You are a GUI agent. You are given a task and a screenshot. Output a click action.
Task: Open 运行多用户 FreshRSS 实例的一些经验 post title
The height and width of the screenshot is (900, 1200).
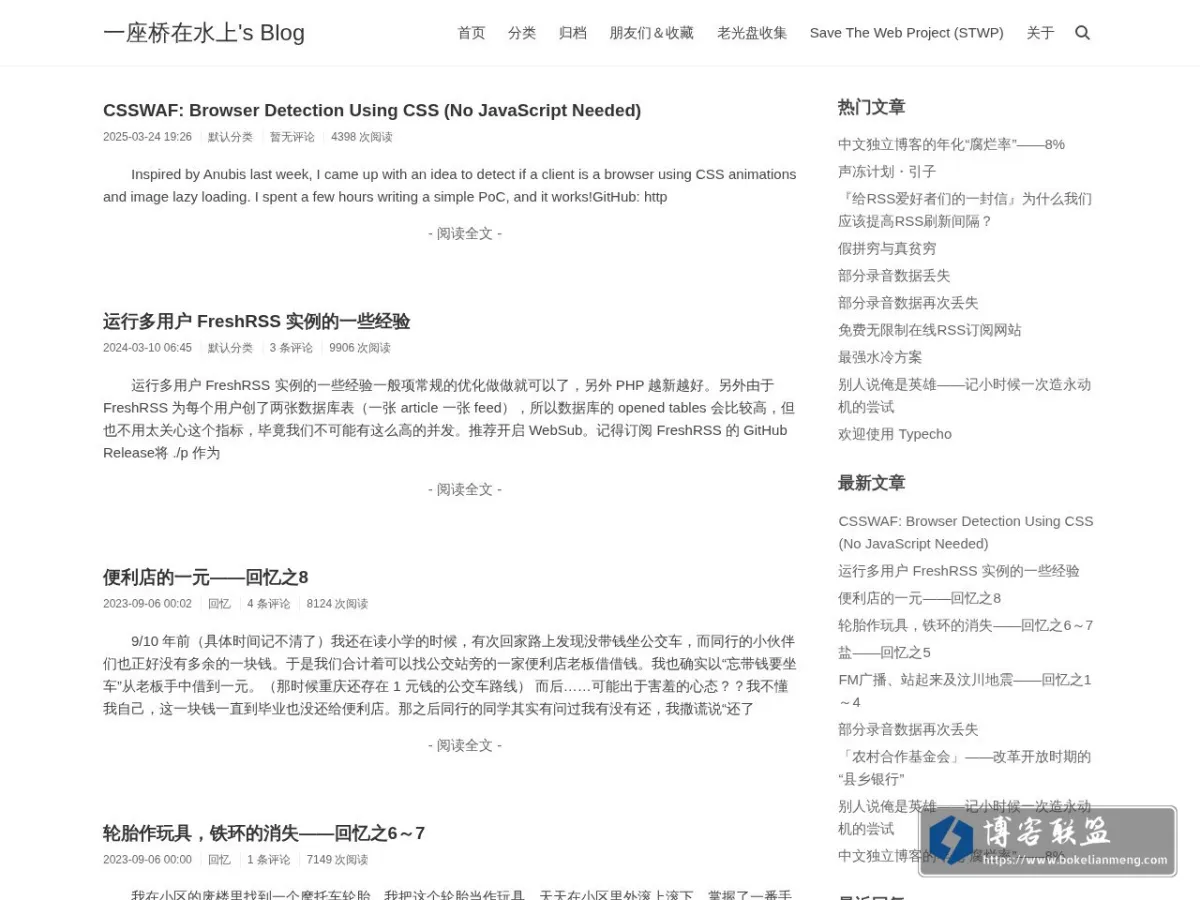(256, 321)
